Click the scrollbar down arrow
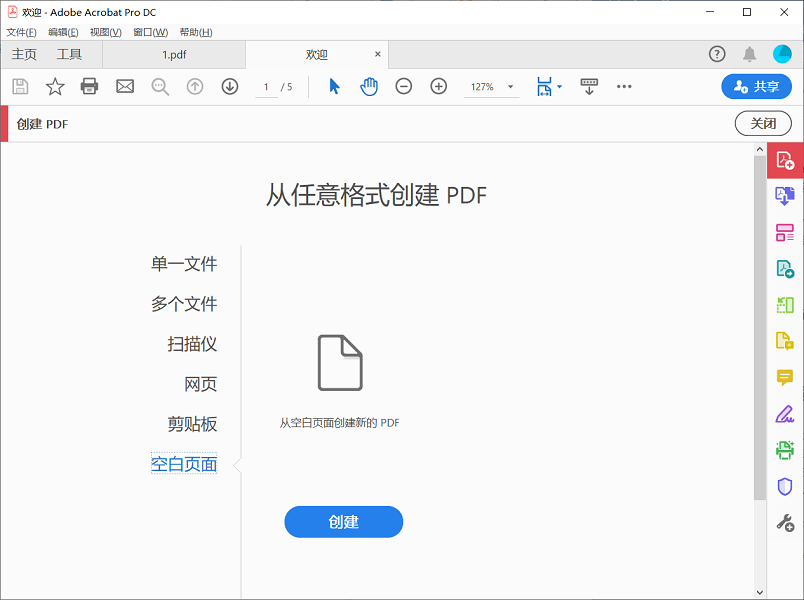The image size is (804, 600). tap(760, 592)
